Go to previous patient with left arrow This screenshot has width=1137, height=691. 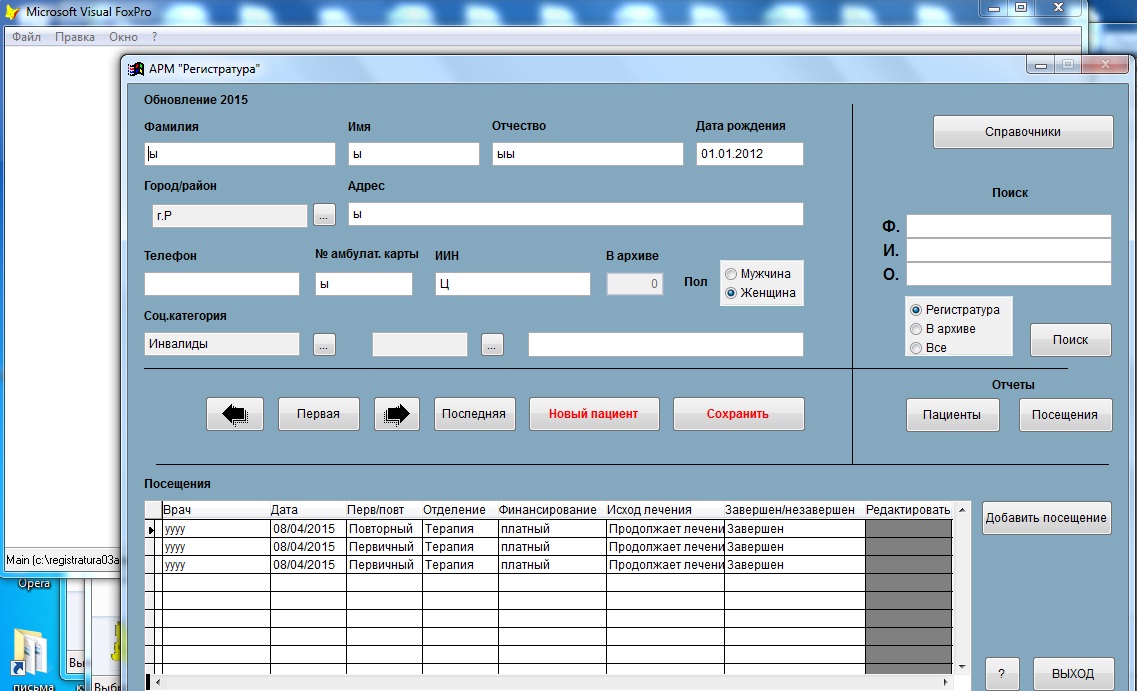tap(234, 414)
